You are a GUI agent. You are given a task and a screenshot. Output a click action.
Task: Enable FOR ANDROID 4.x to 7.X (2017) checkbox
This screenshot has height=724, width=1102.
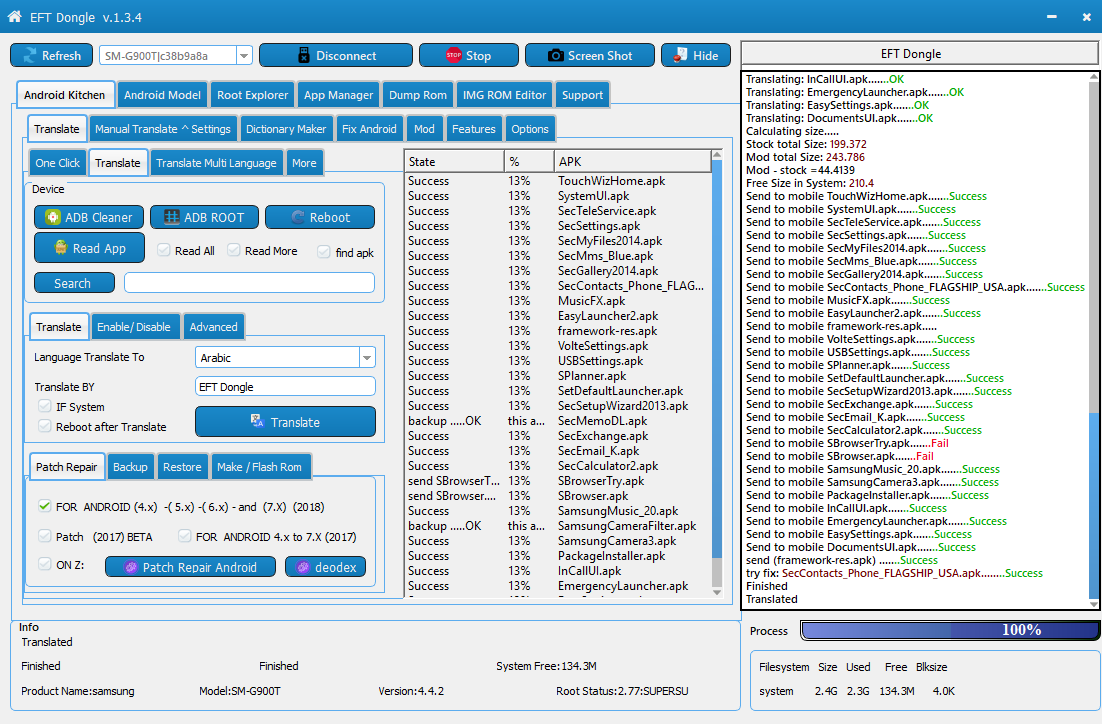(185, 536)
